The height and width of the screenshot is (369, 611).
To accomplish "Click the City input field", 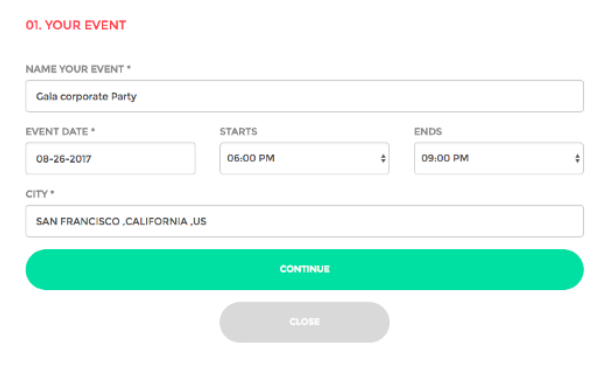I will (x=304, y=221).
